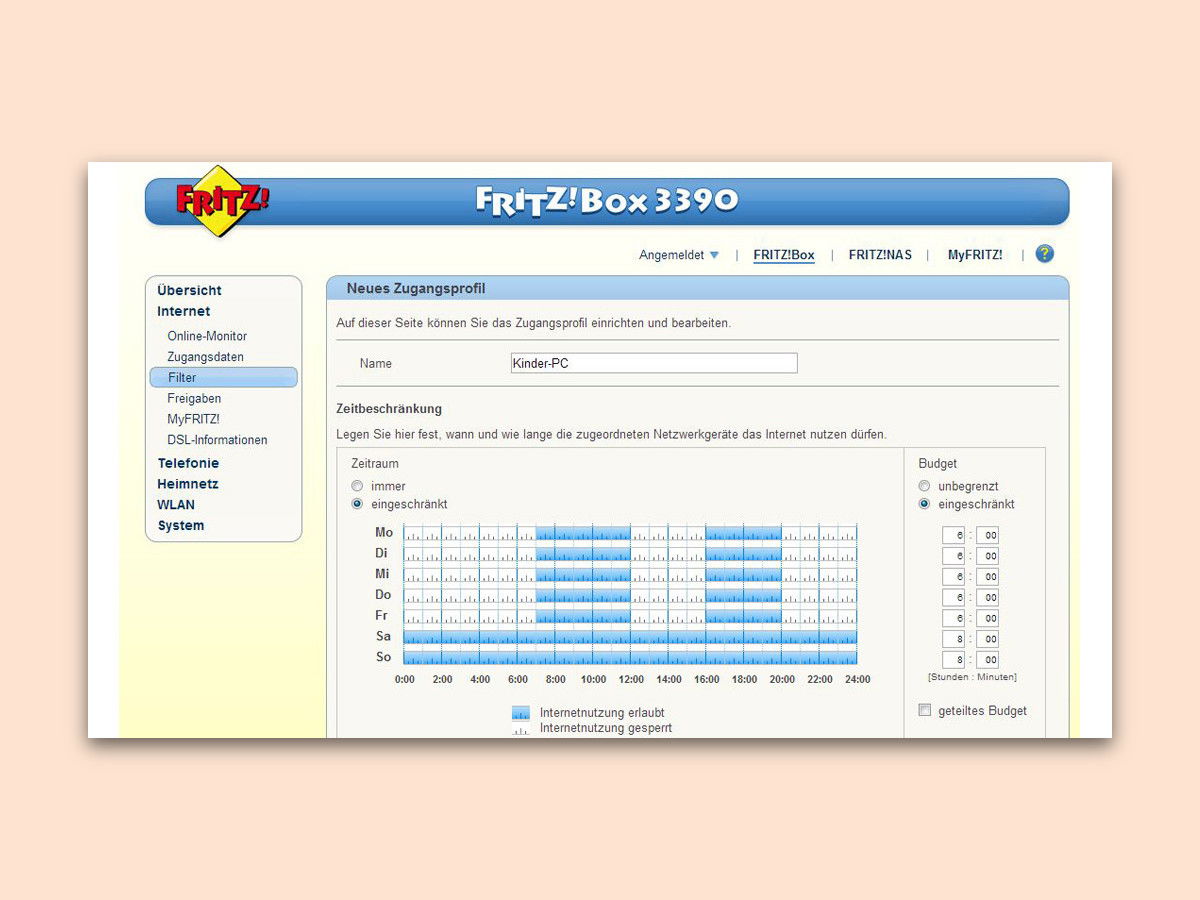This screenshot has width=1200, height=900.
Task: Click the first budget hours field
Action: (954, 535)
